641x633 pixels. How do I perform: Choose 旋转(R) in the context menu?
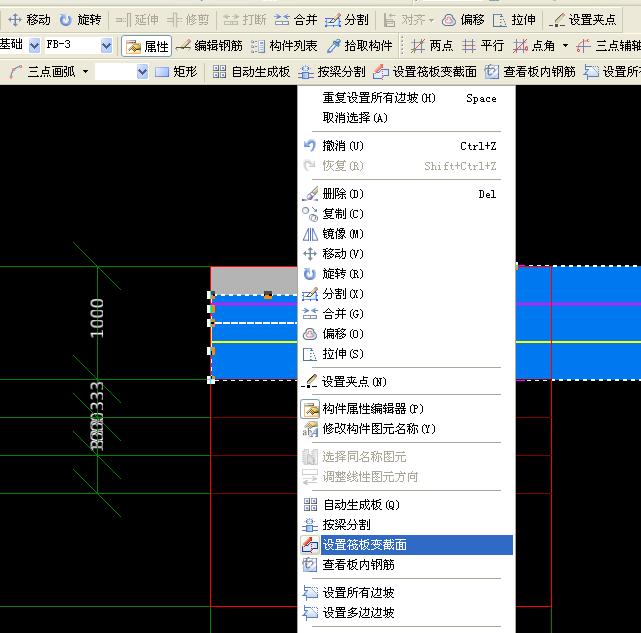[x=407, y=274]
